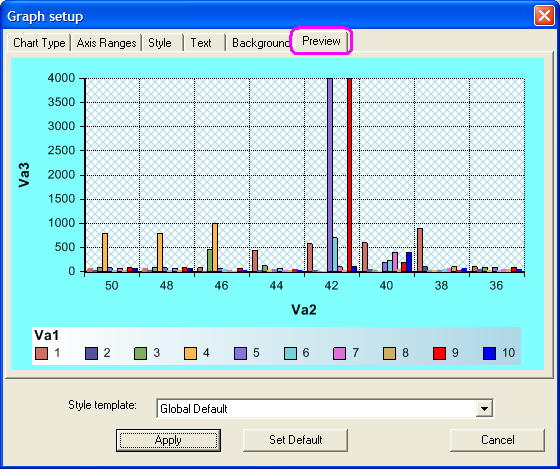Viewport: 560px width, 469px height.
Task: Open the Chart Type tab
Action: (x=39, y=43)
